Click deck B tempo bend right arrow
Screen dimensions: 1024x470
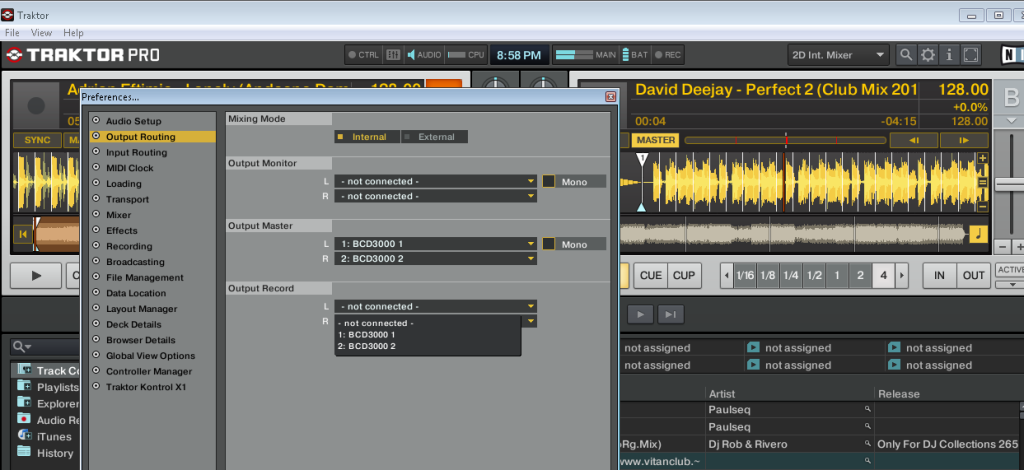point(964,140)
